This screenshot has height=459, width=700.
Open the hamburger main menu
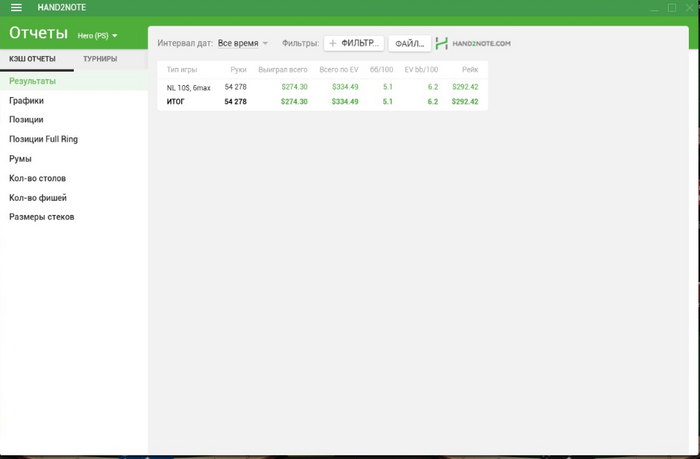(16, 8)
